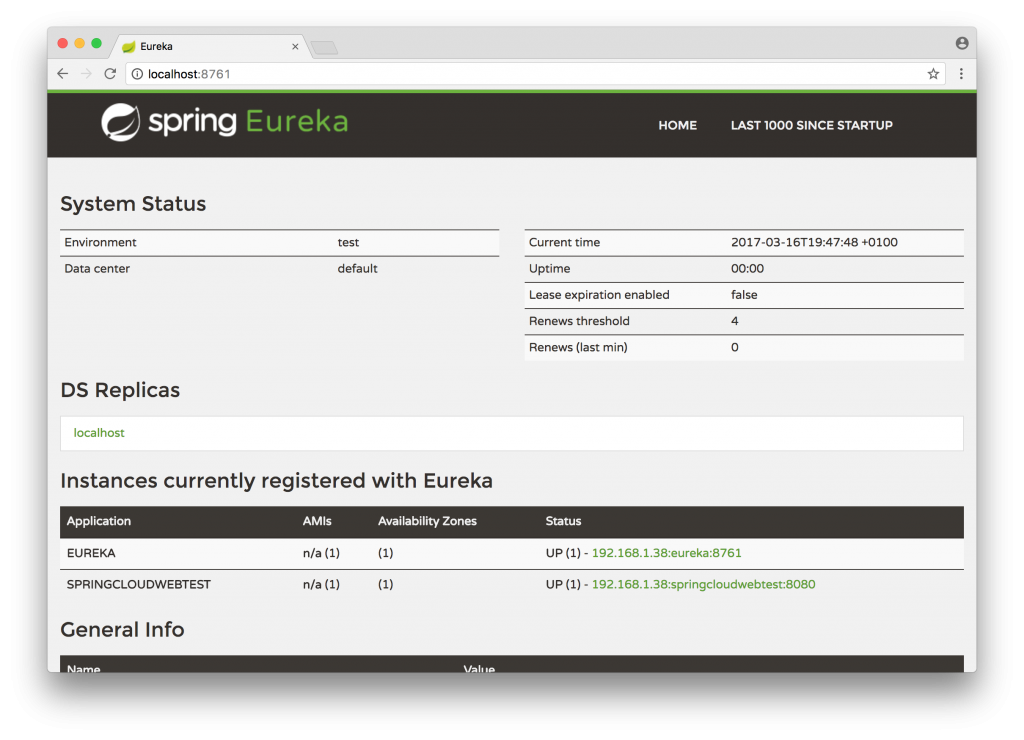The height and width of the screenshot is (740, 1024).
Task: Click the Renews threshold label
Action: pyautogui.click(x=579, y=321)
